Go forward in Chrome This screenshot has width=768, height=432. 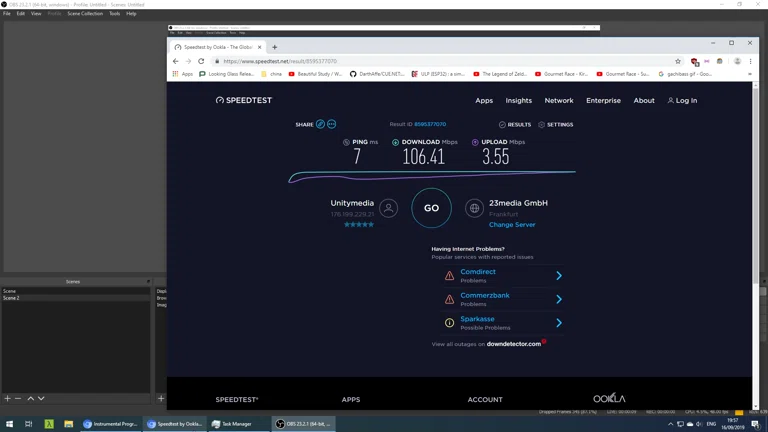pyautogui.click(x=189, y=61)
